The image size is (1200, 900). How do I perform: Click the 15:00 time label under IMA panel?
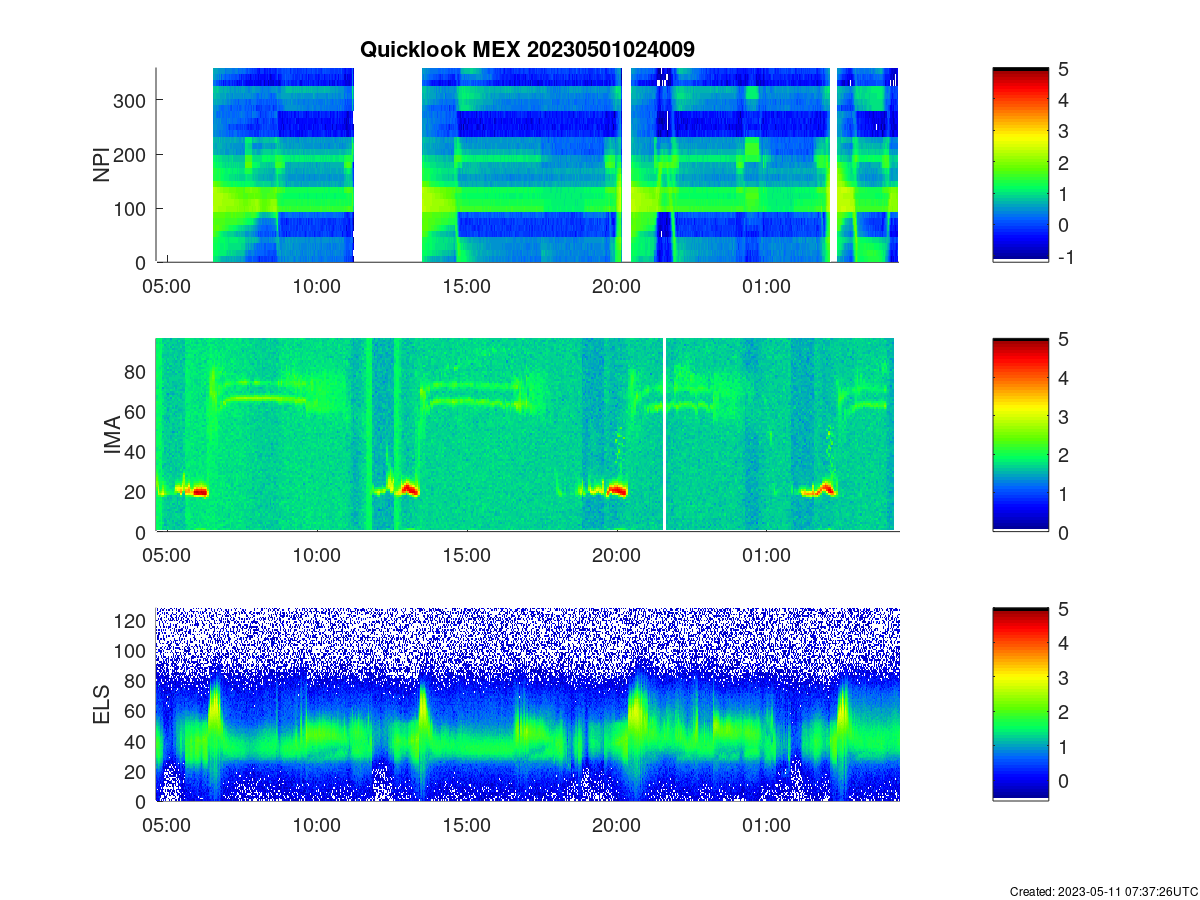coord(467,556)
